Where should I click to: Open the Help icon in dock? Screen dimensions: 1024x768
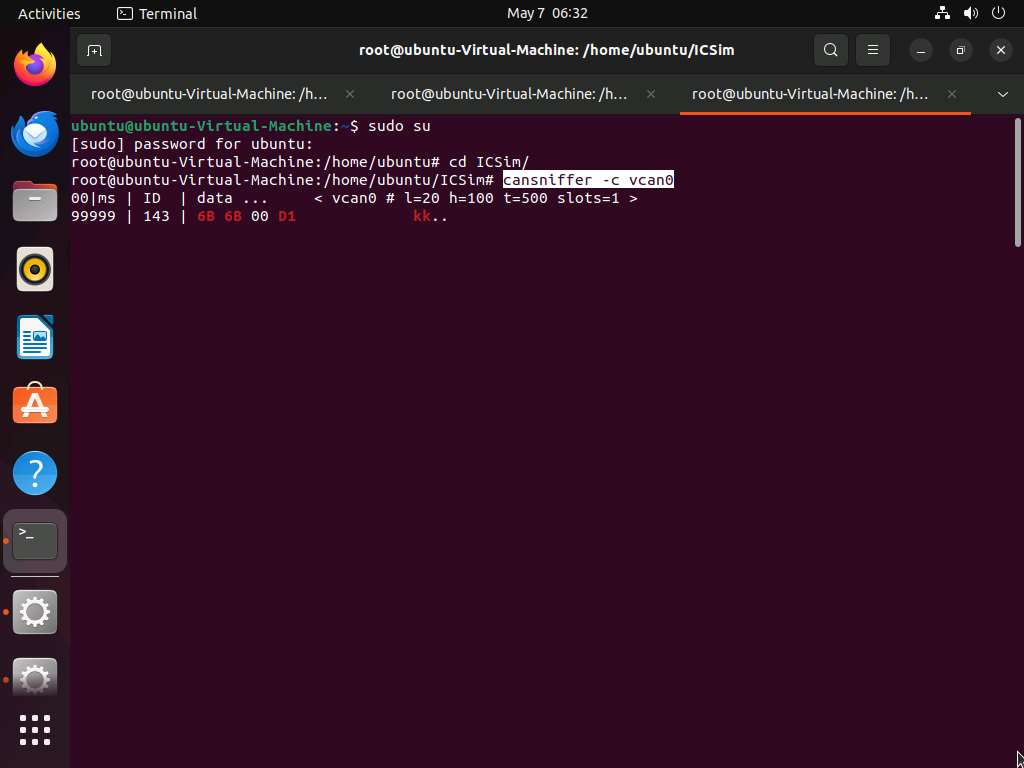(35, 473)
